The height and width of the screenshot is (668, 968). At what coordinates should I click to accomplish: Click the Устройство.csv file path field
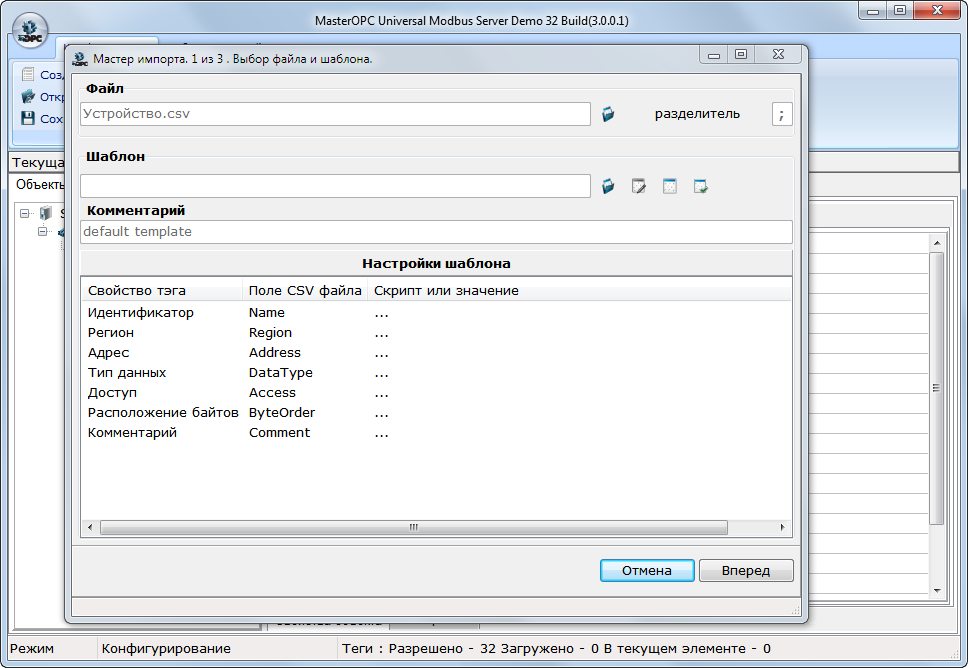[335, 114]
